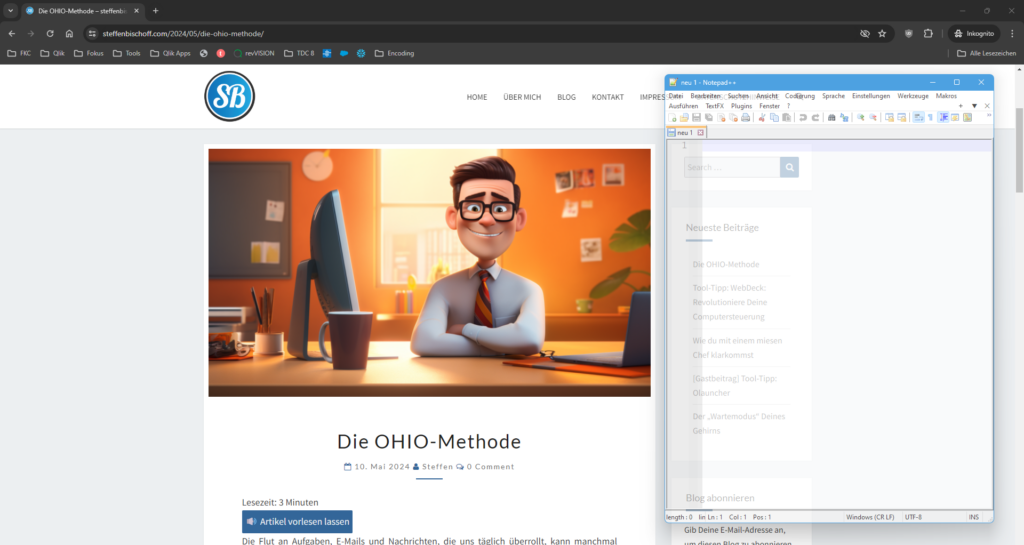Open the TextFX menu

[714, 106]
